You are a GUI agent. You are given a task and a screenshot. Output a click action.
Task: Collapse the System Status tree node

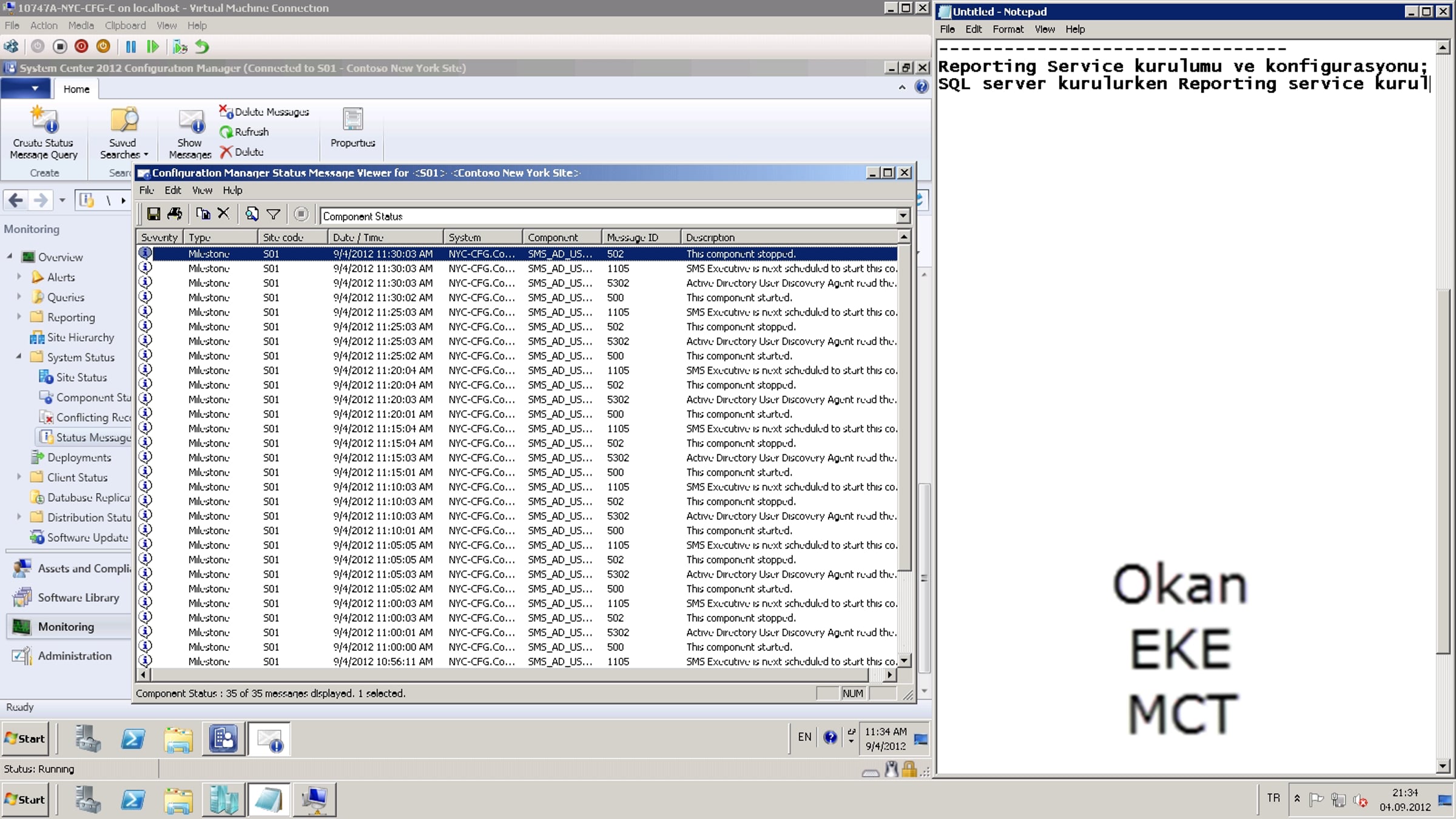(19, 357)
